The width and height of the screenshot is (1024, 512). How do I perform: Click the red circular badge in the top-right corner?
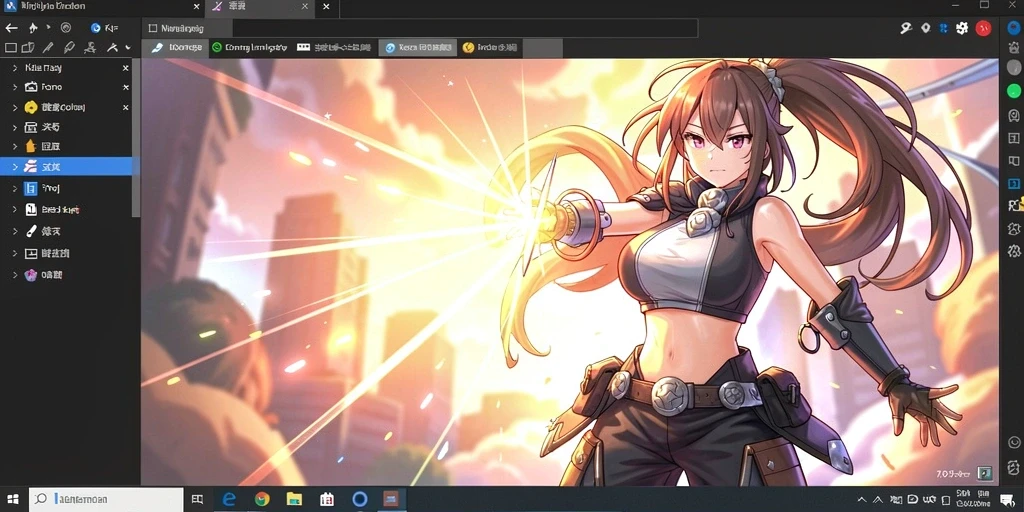[983, 28]
